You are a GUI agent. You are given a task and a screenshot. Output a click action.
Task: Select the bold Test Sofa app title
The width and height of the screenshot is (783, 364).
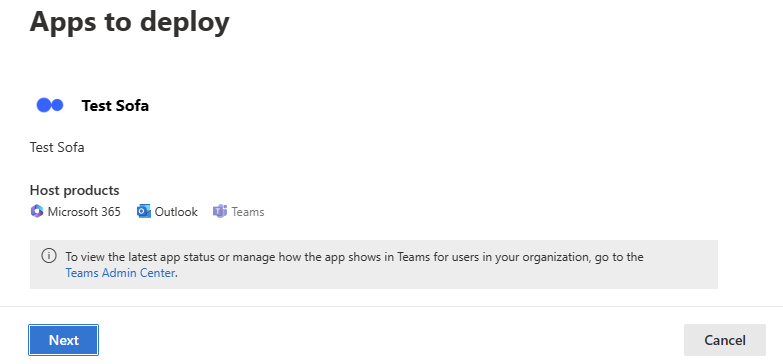tap(115, 106)
